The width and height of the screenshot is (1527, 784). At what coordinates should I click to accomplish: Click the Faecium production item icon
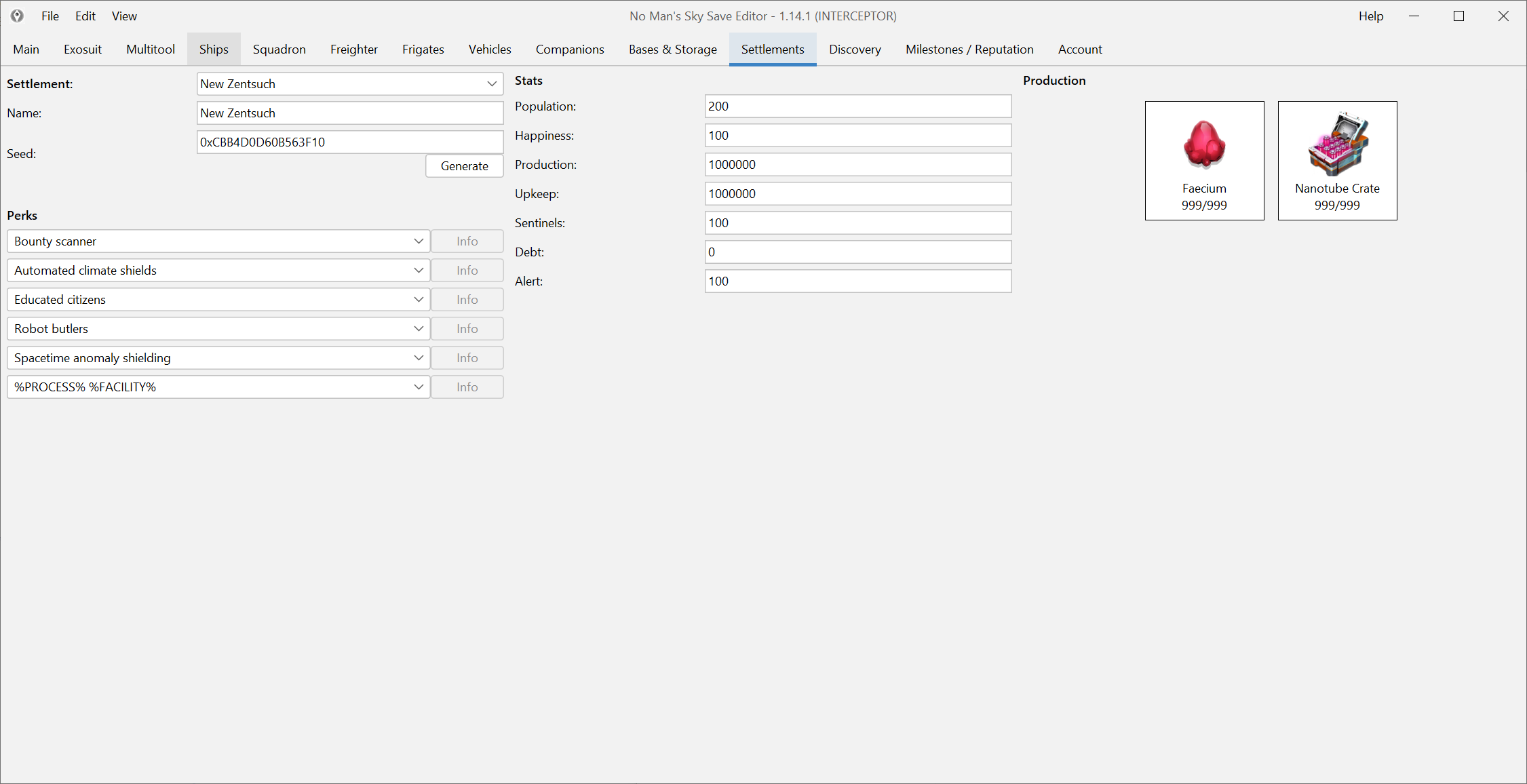(x=1204, y=144)
